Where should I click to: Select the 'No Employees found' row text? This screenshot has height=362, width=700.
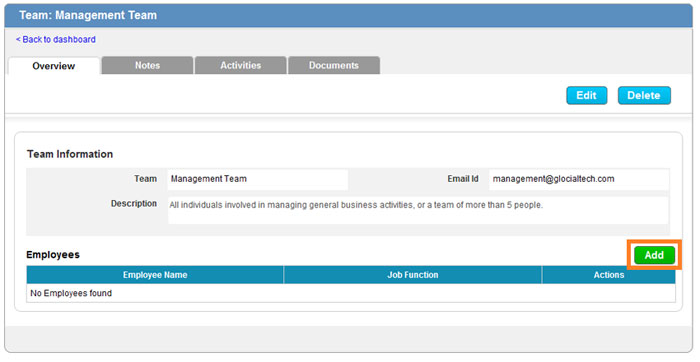point(71,293)
